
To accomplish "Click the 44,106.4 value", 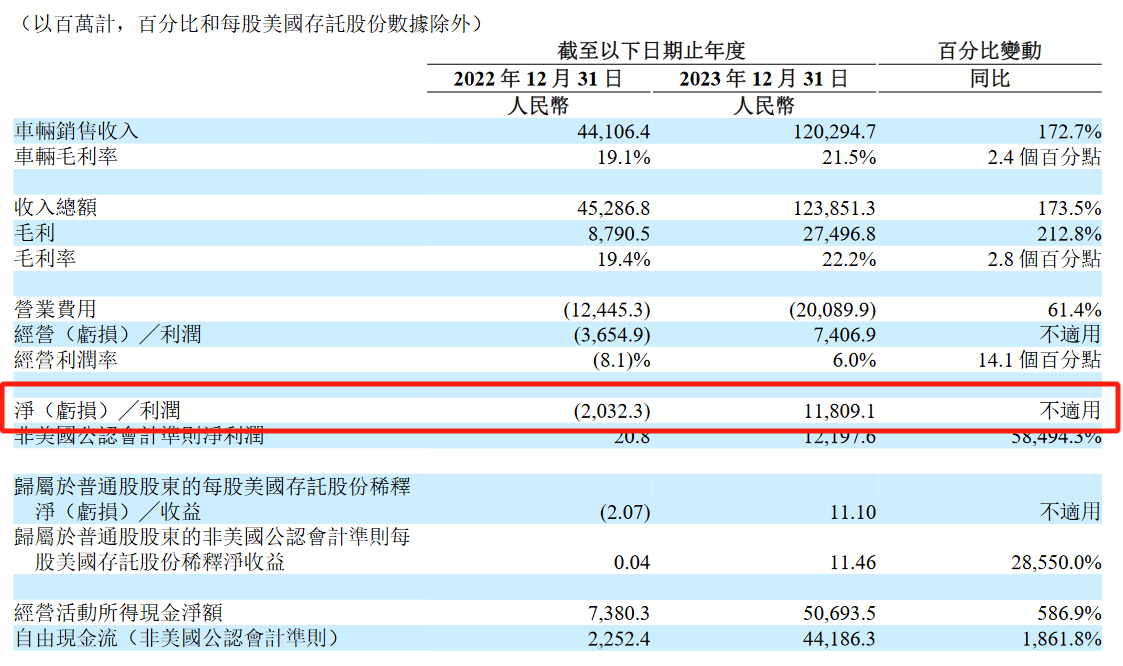I will pos(613,132).
